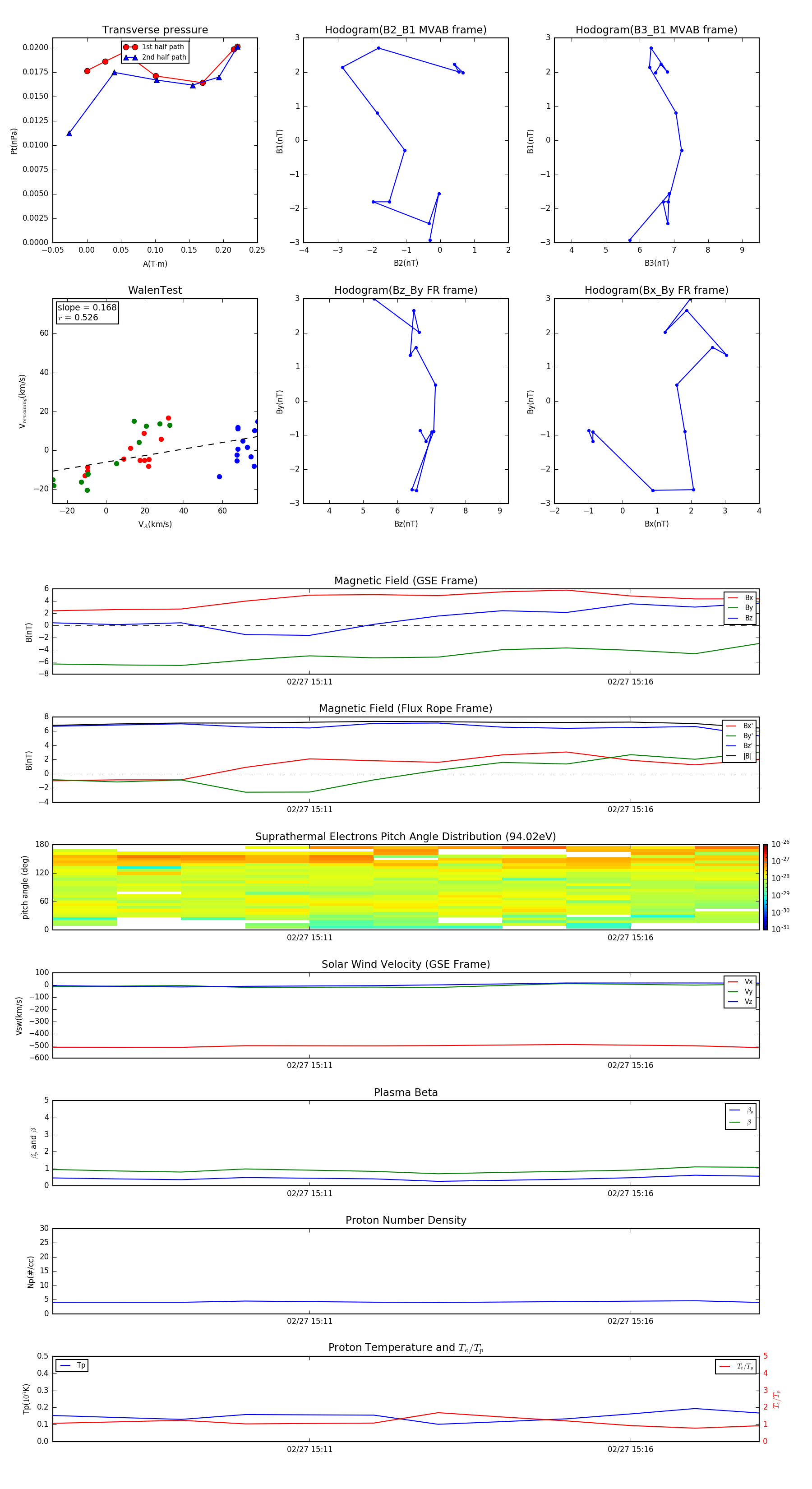Click the "10^-26" colorbar tick label
Viewport: 812px width, 1489px height.
click(781, 844)
